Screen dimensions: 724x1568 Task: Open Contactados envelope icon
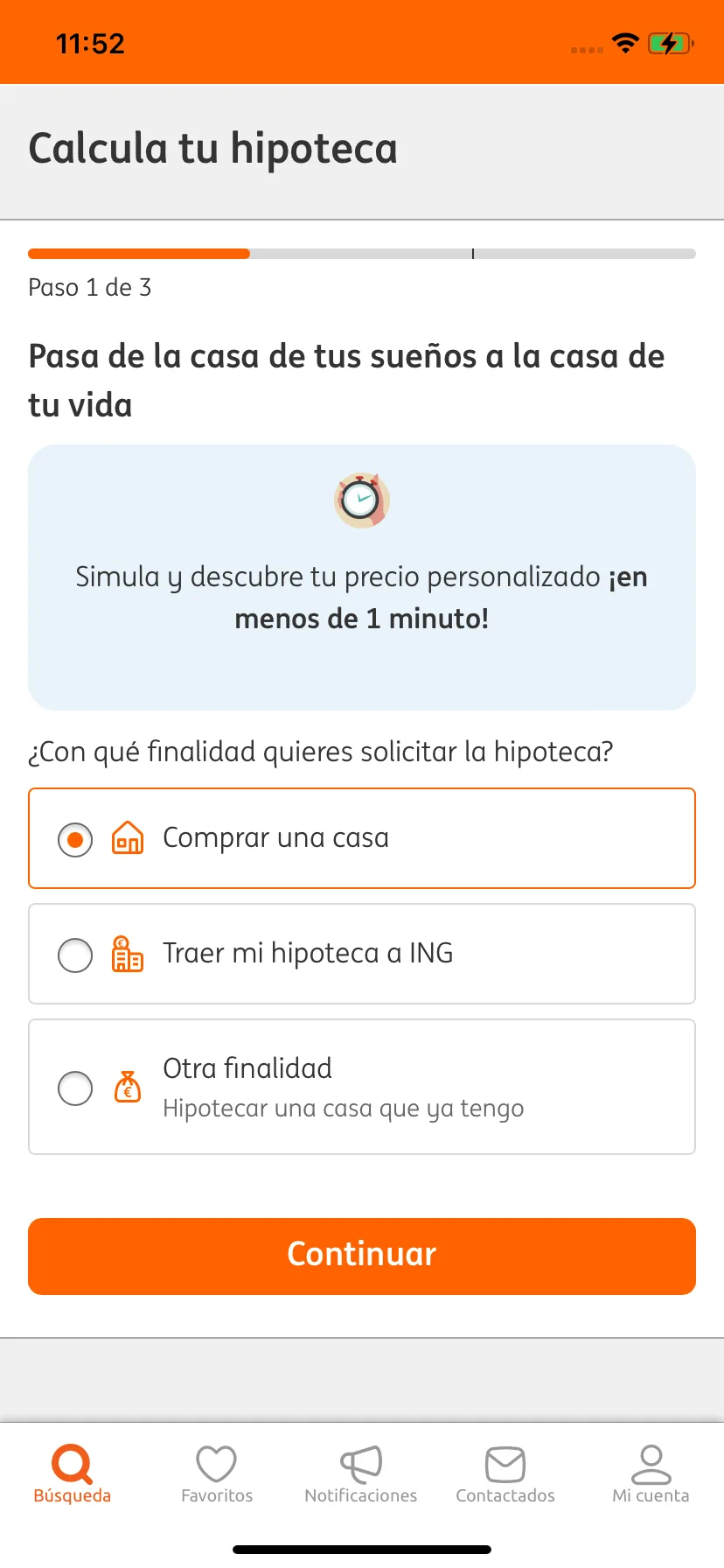tap(505, 1464)
